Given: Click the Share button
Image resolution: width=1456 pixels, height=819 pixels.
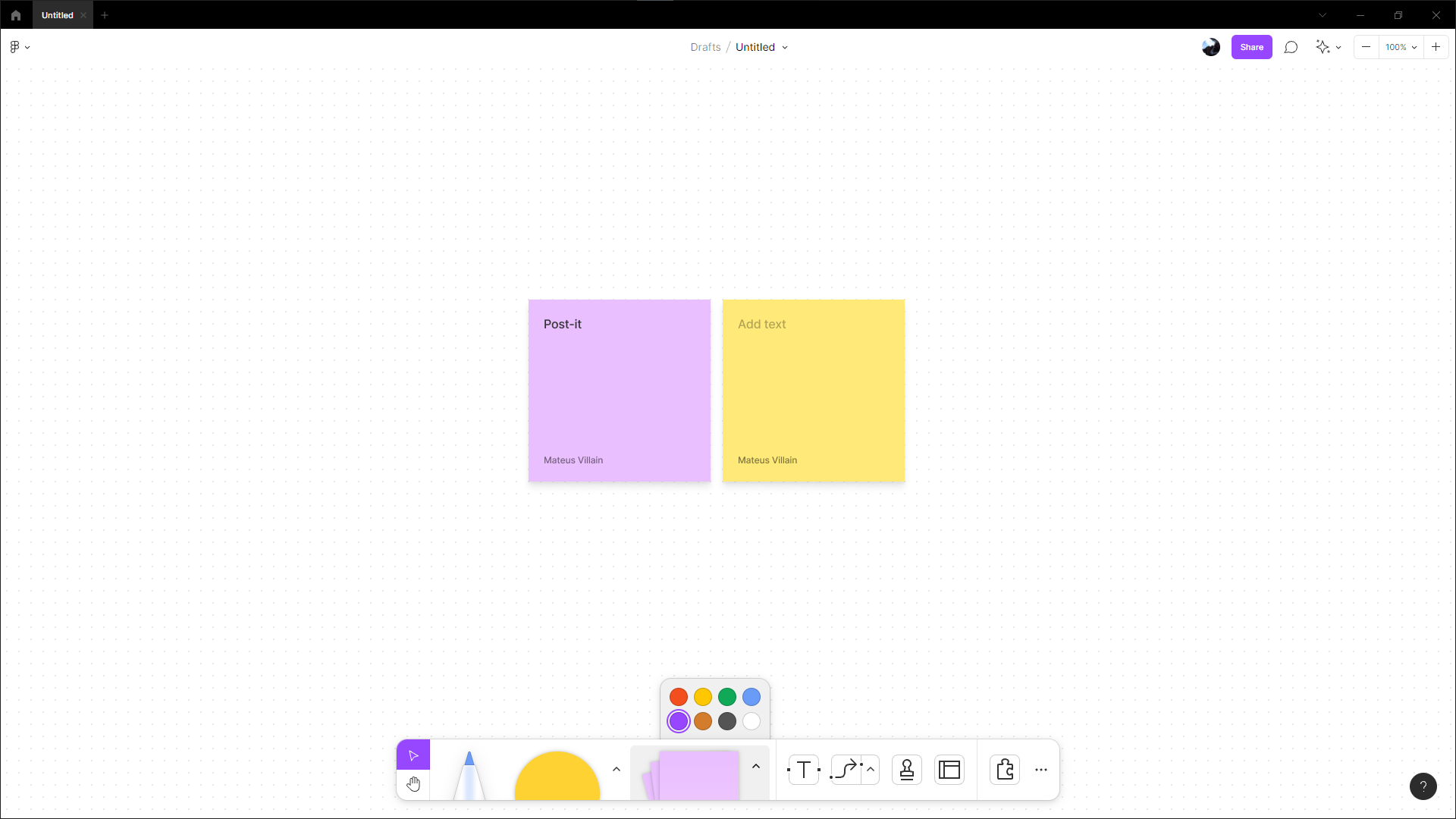Looking at the screenshot, I should tap(1252, 47).
